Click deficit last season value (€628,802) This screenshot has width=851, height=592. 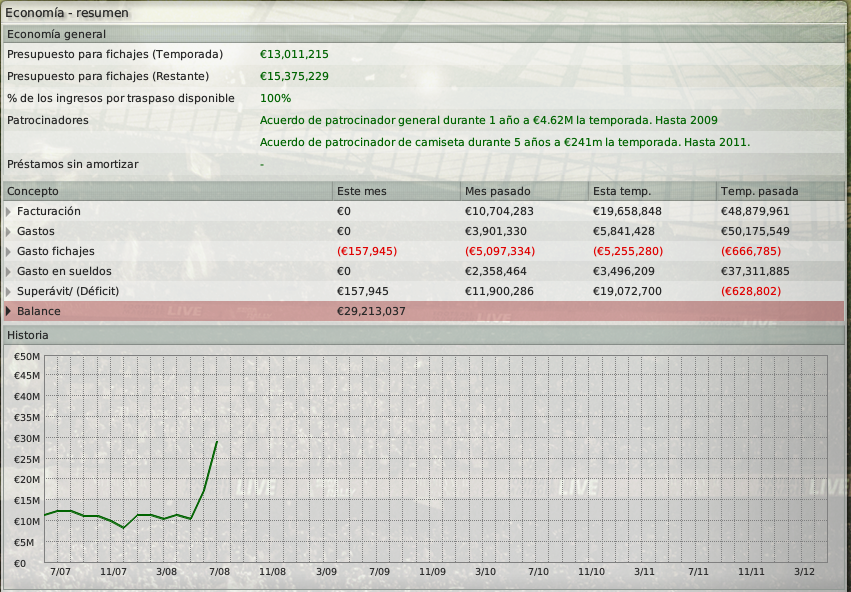coord(751,292)
